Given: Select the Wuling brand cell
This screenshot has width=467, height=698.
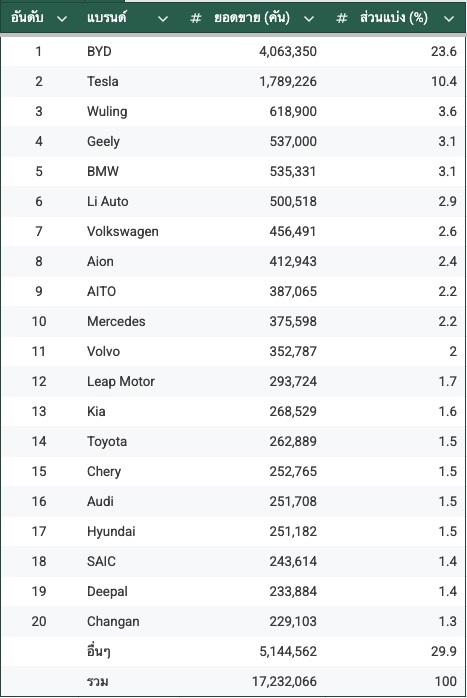Looking at the screenshot, I should 107,111.
